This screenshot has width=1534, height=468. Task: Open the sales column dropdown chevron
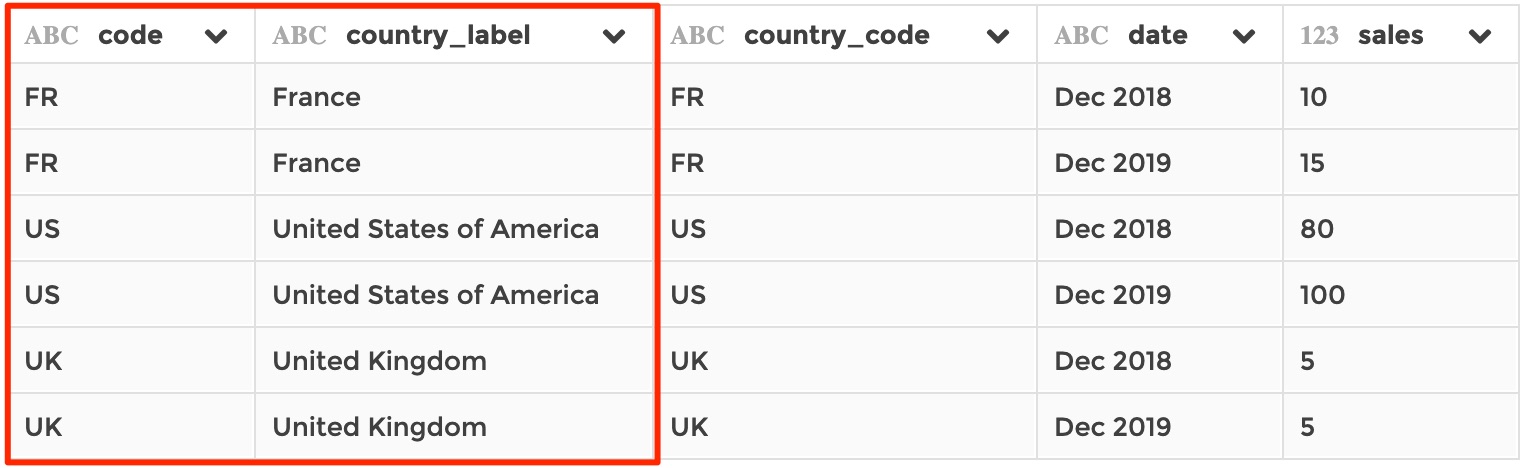click(1480, 37)
